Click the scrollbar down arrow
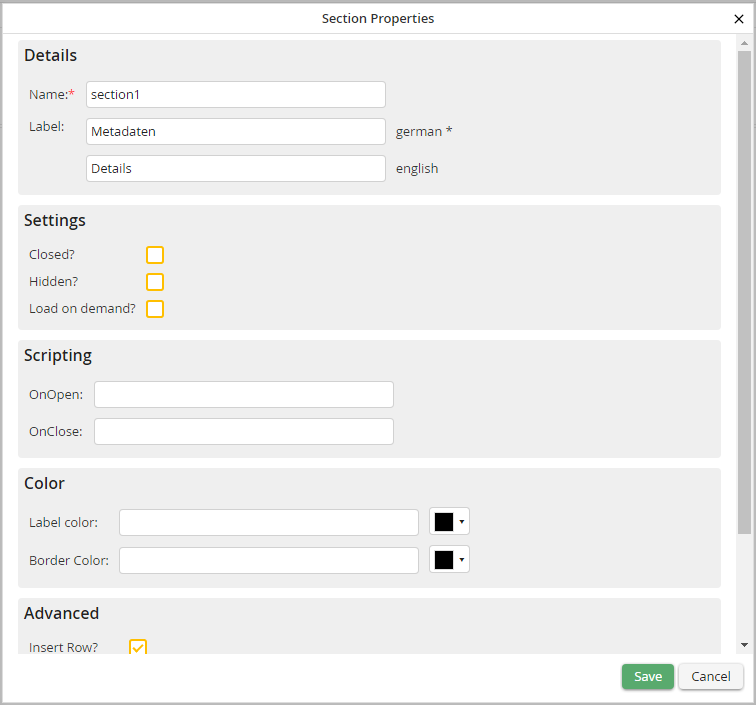This screenshot has height=705, width=756. [744, 645]
